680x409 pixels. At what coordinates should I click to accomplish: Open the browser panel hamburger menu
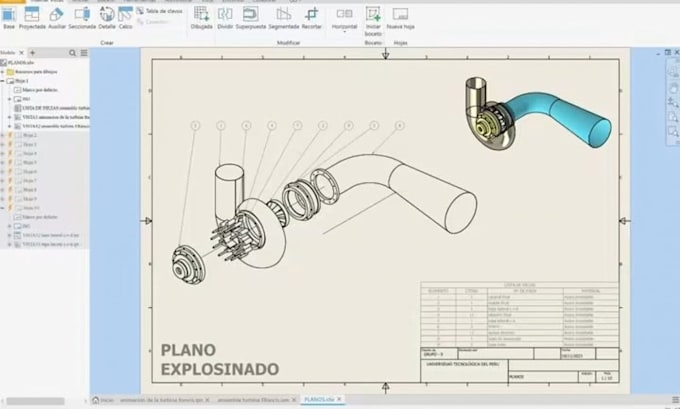pyautogui.click(x=84, y=53)
